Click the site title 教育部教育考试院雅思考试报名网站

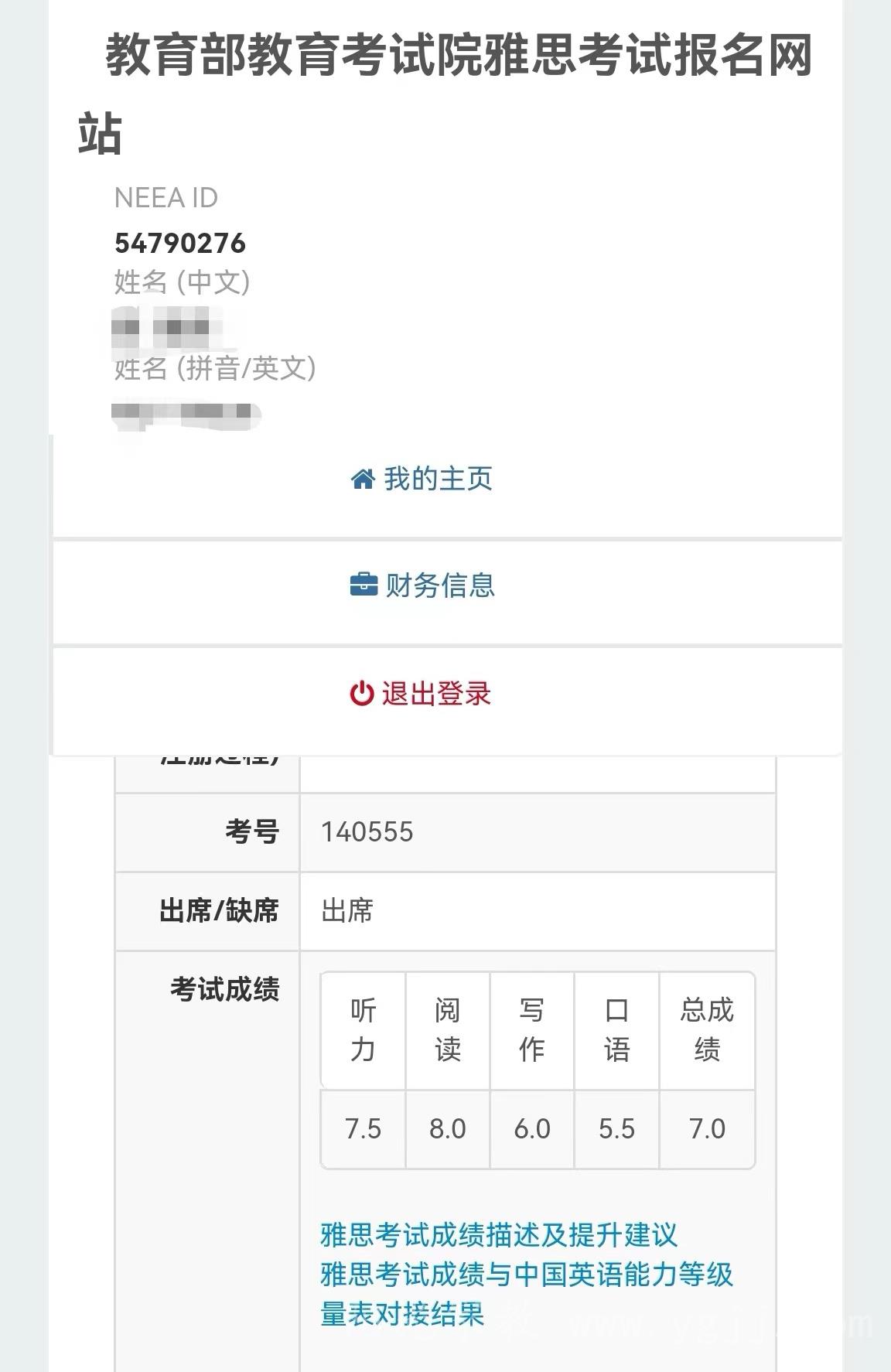(445, 93)
